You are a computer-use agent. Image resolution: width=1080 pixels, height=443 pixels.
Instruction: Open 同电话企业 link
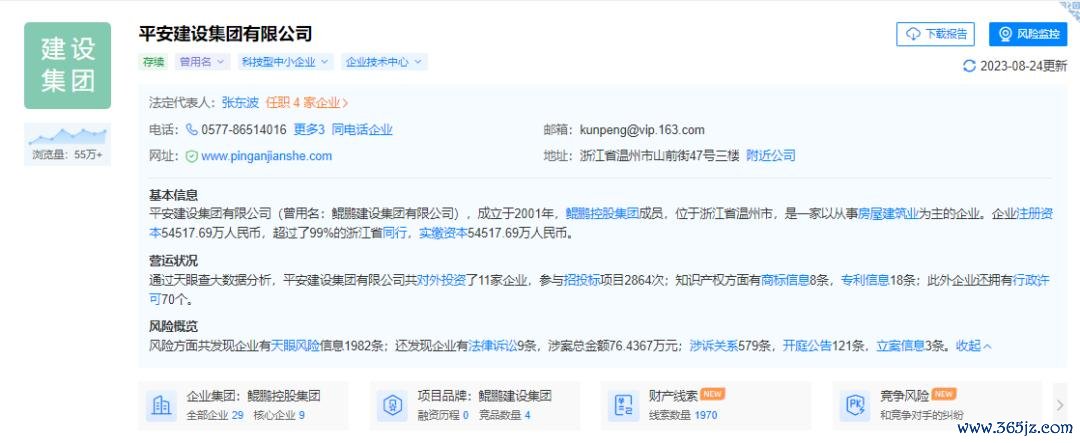click(362, 130)
